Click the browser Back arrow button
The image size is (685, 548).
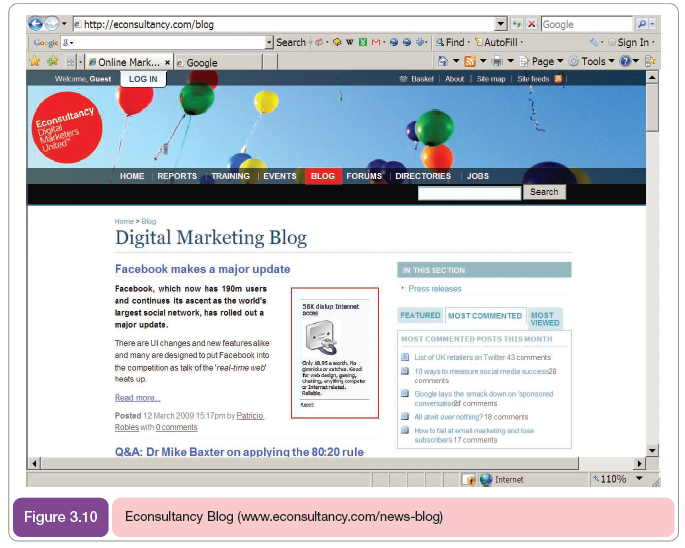click(36, 24)
